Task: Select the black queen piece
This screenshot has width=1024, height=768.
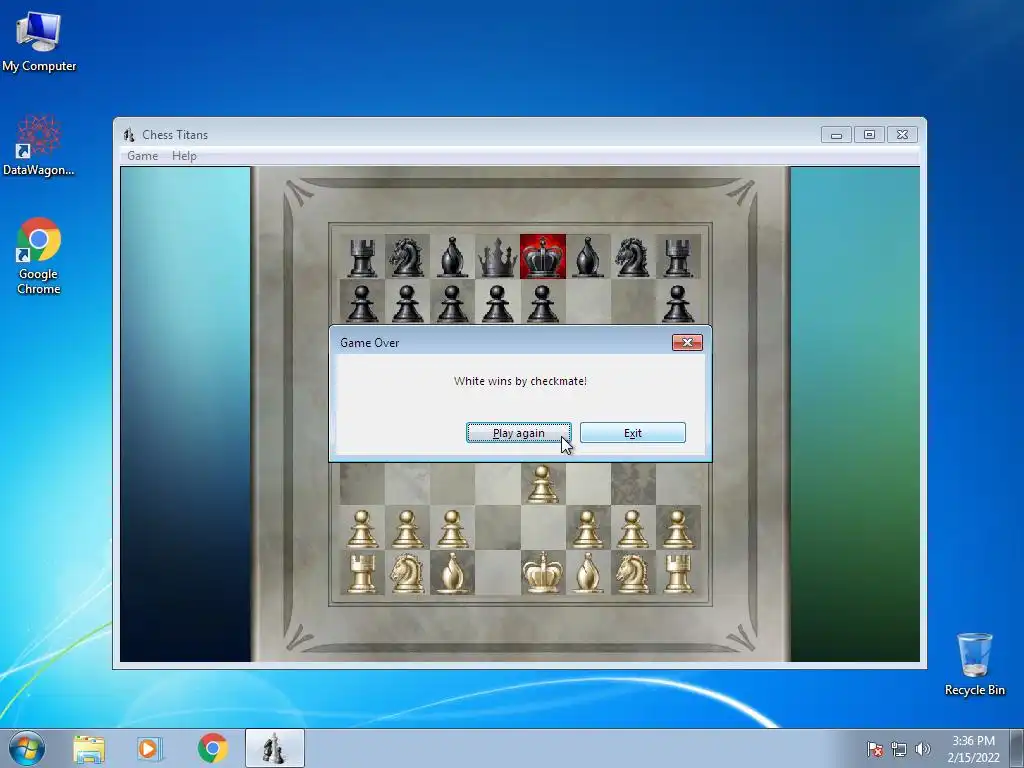Action: [x=498, y=257]
